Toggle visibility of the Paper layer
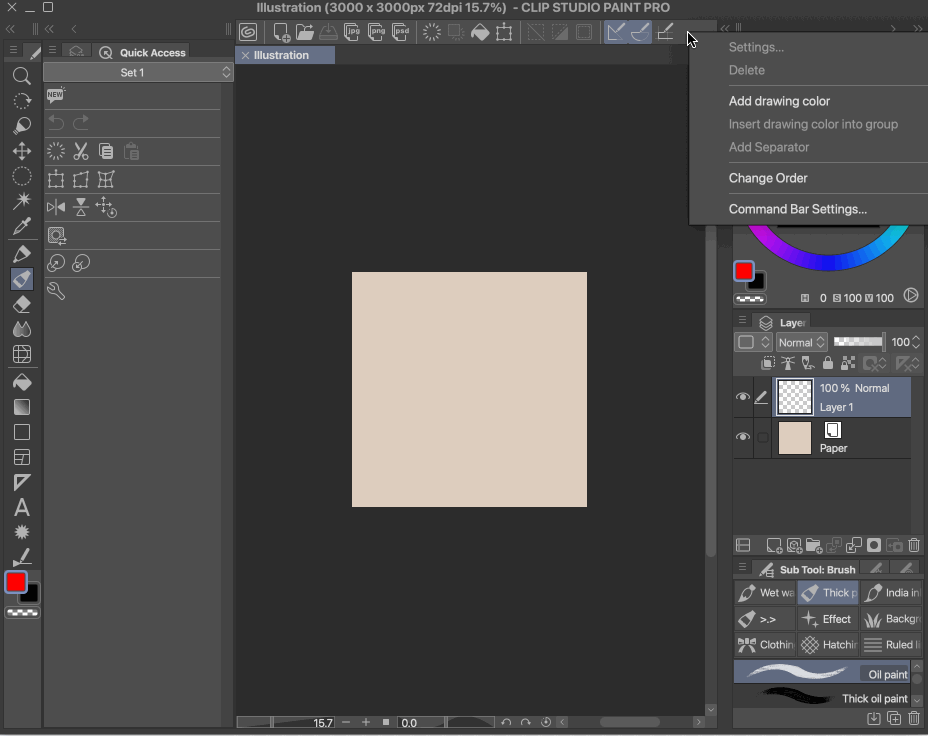 click(742, 438)
